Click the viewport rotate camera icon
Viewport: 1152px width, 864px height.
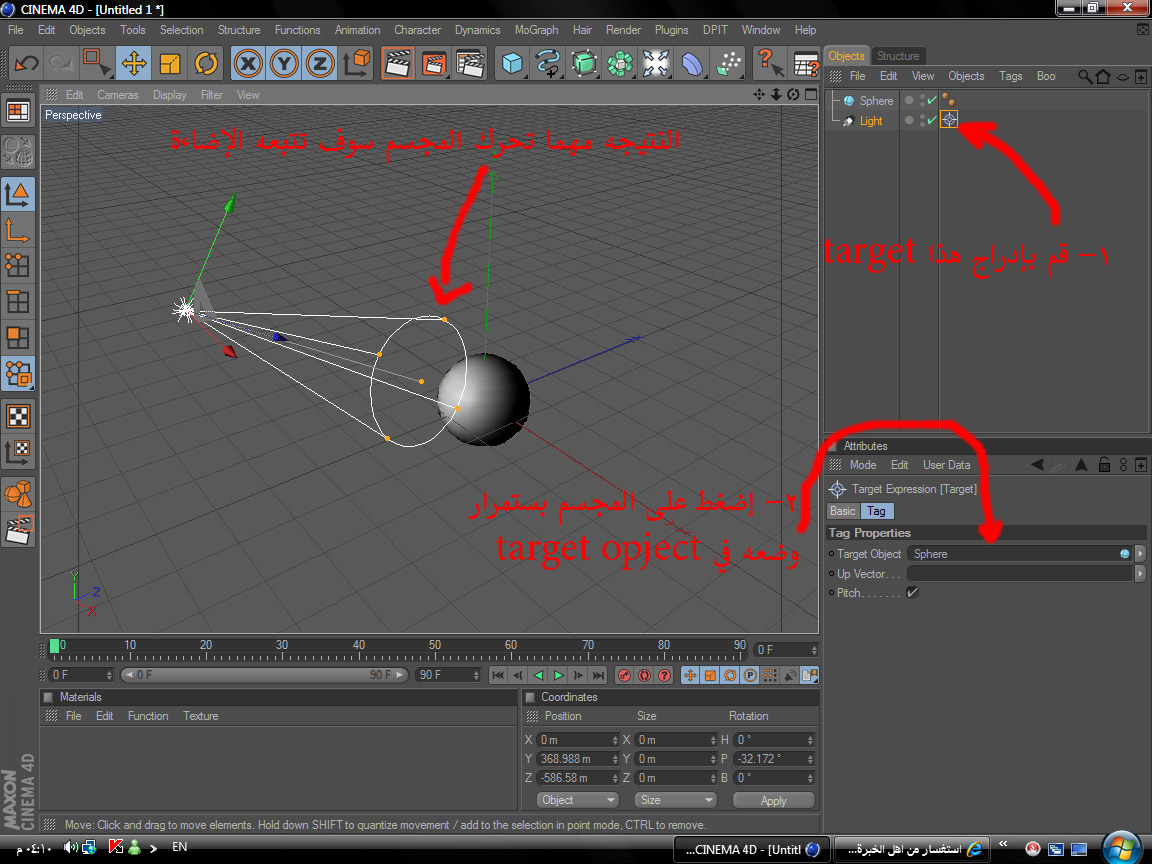[793, 94]
